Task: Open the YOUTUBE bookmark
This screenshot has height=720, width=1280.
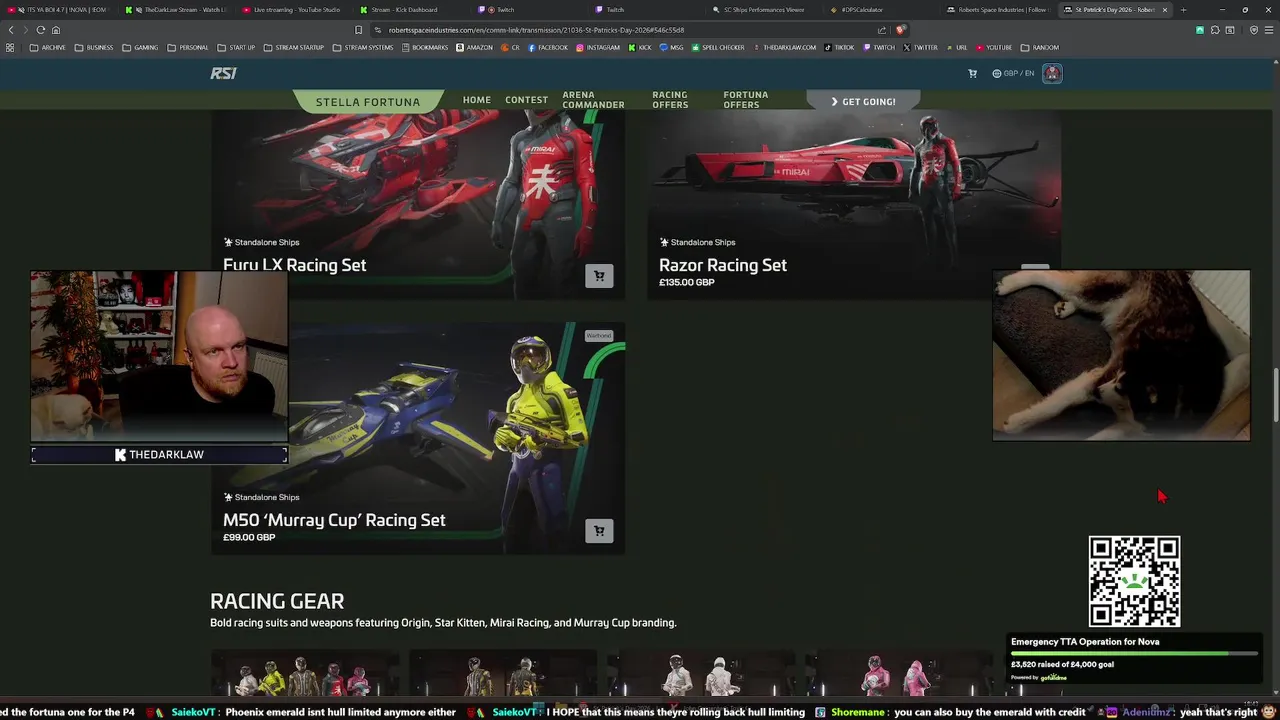Action: [994, 47]
